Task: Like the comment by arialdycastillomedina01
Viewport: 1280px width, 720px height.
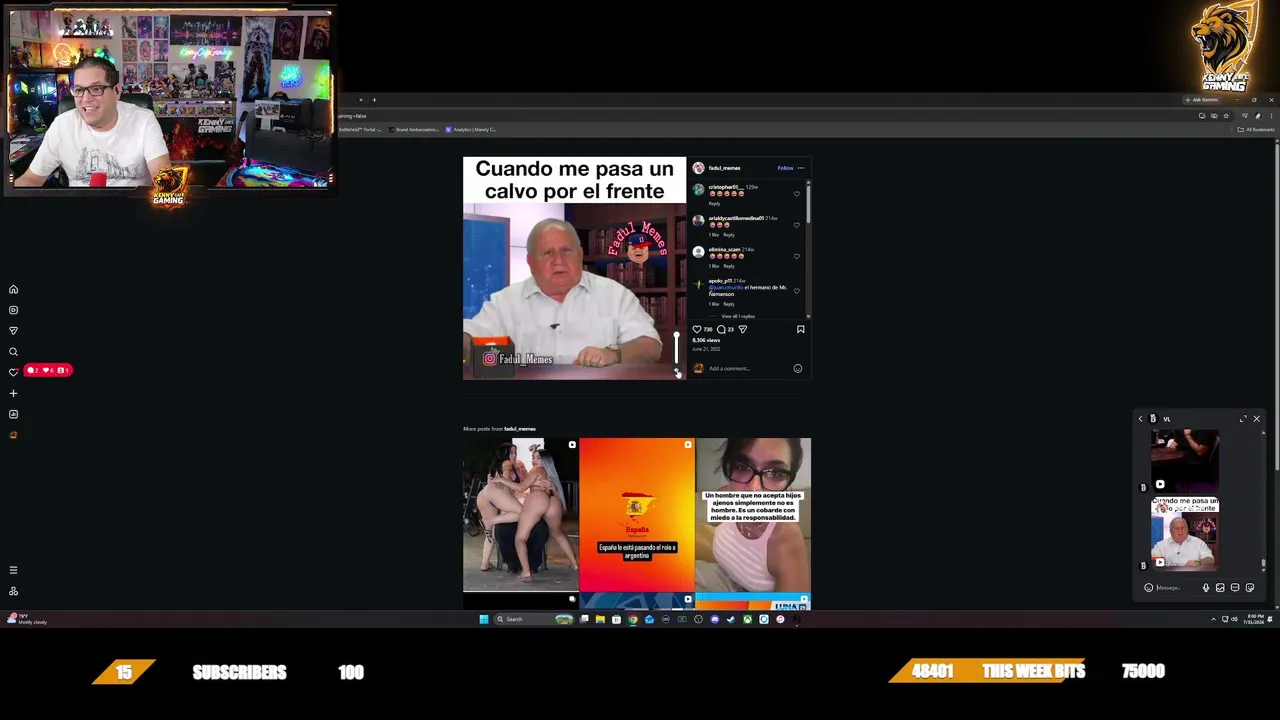Action: pyautogui.click(x=797, y=225)
